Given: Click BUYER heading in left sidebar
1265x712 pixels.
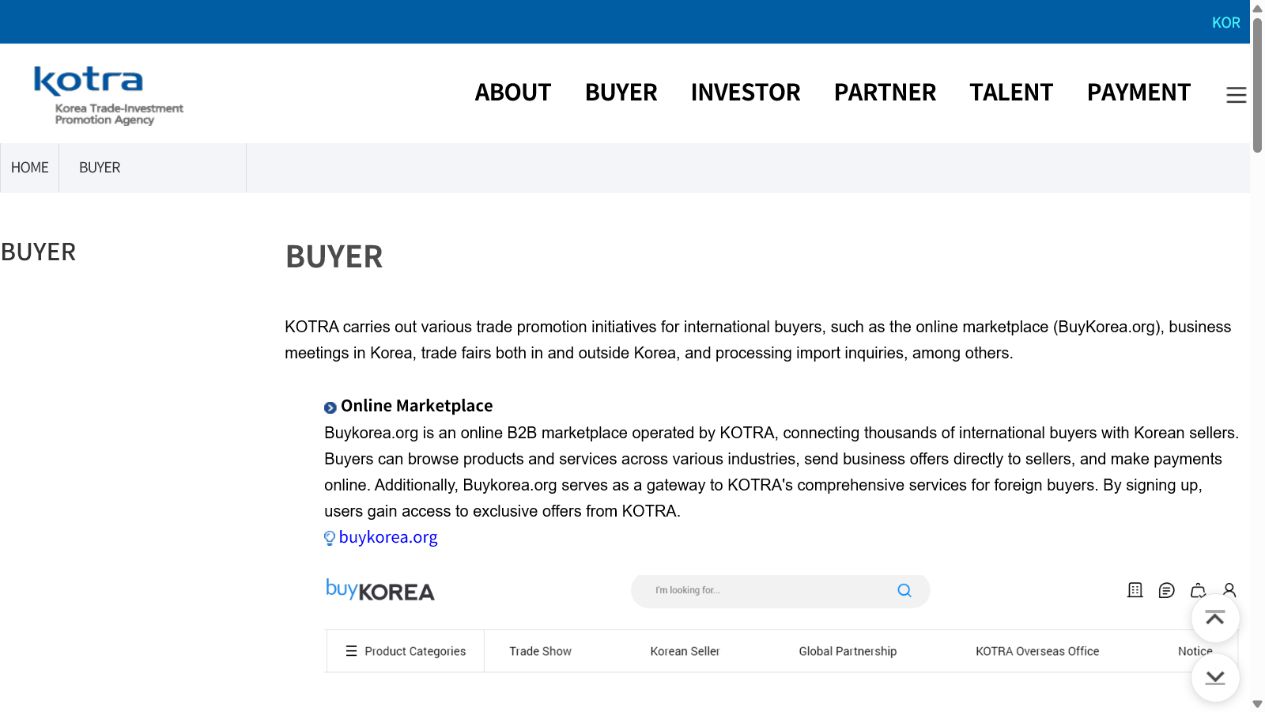Looking at the screenshot, I should [x=38, y=251].
